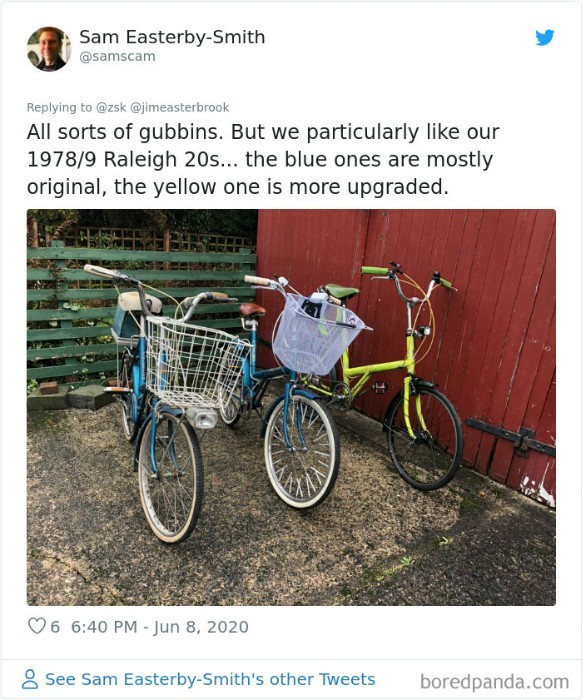Click the person icon beside other Tweets link
Image resolution: width=583 pixels, height=700 pixels.
(30, 679)
